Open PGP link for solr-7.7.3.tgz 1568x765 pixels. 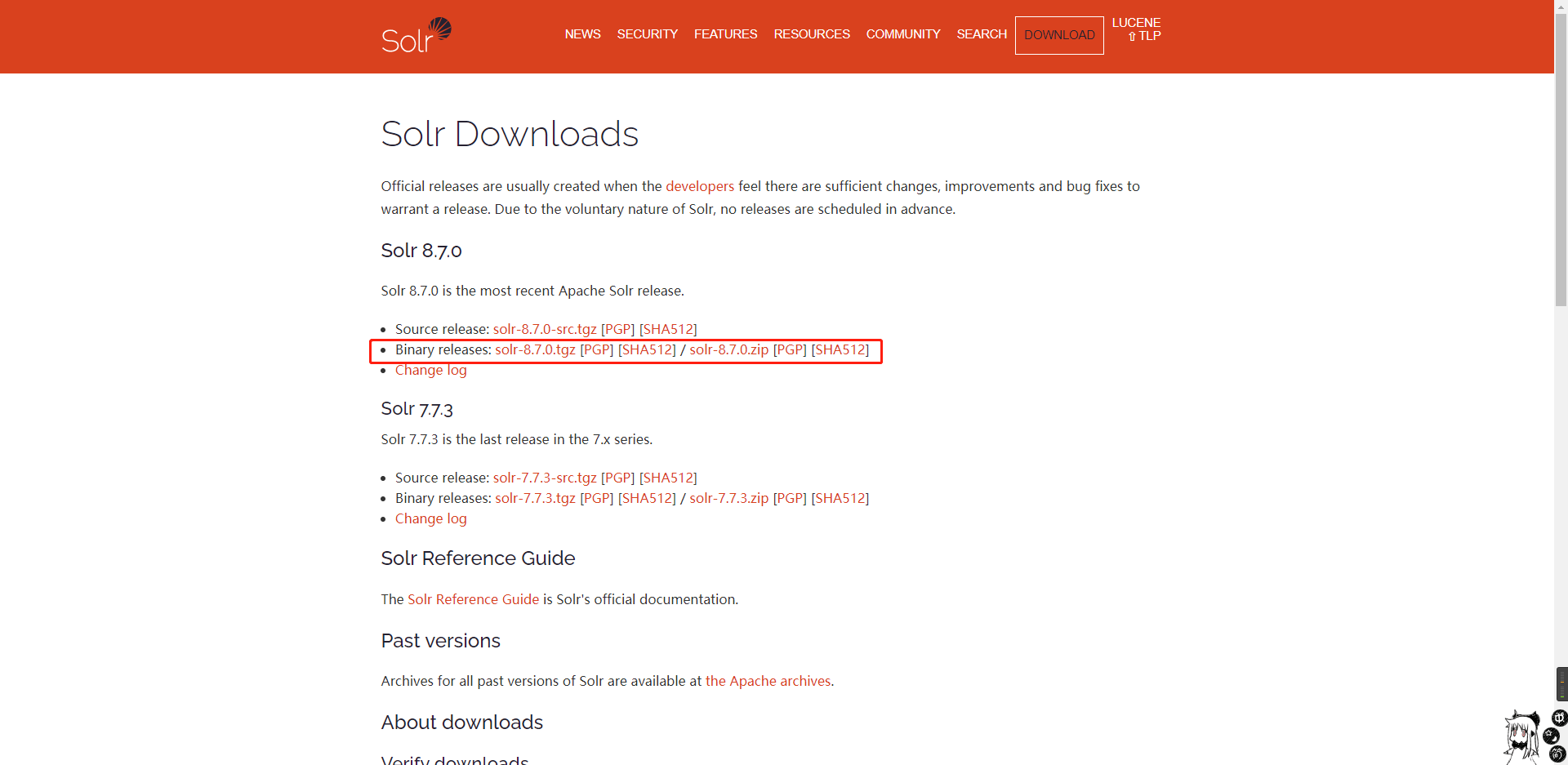click(596, 498)
